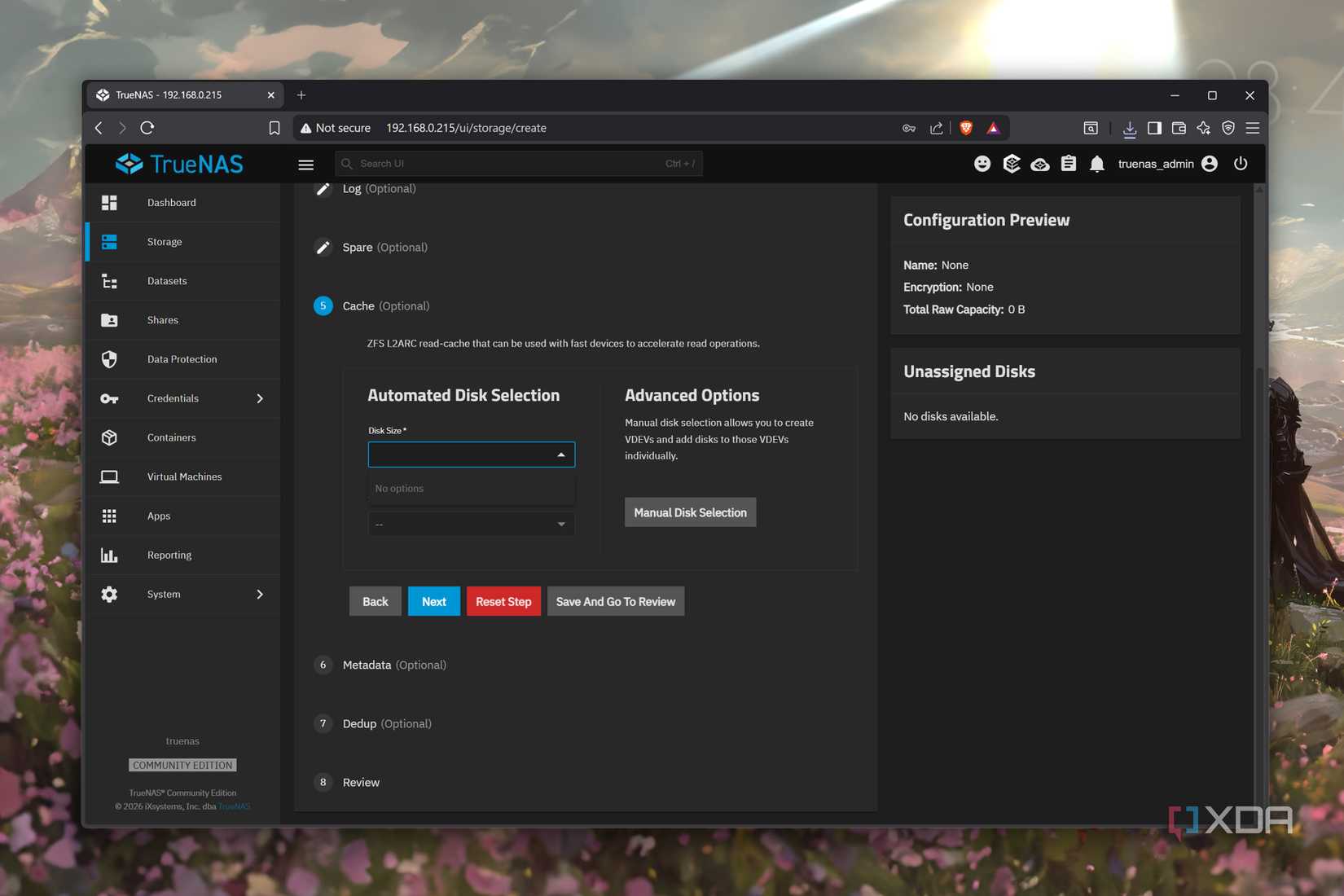
Task: Open a new browser tab
Action: tap(301, 95)
